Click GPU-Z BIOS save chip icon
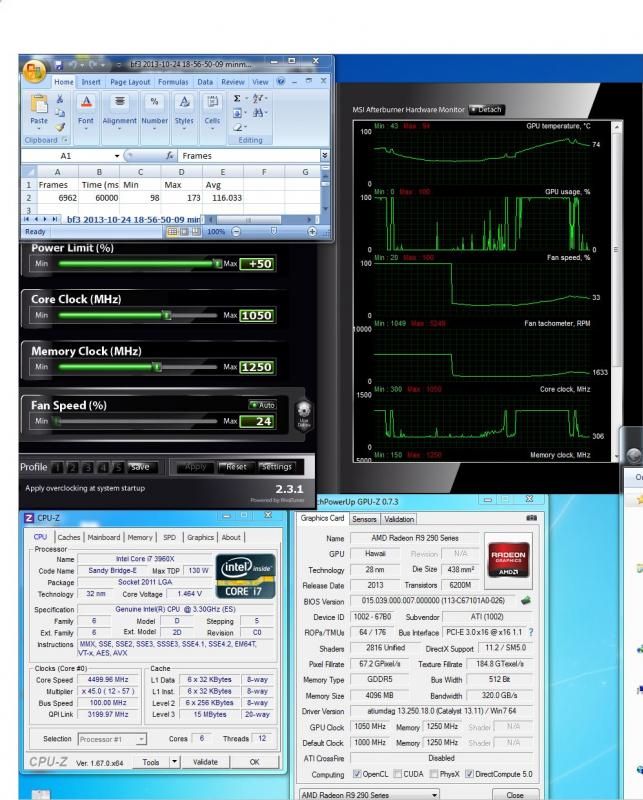The height and width of the screenshot is (800, 643). tap(525, 601)
